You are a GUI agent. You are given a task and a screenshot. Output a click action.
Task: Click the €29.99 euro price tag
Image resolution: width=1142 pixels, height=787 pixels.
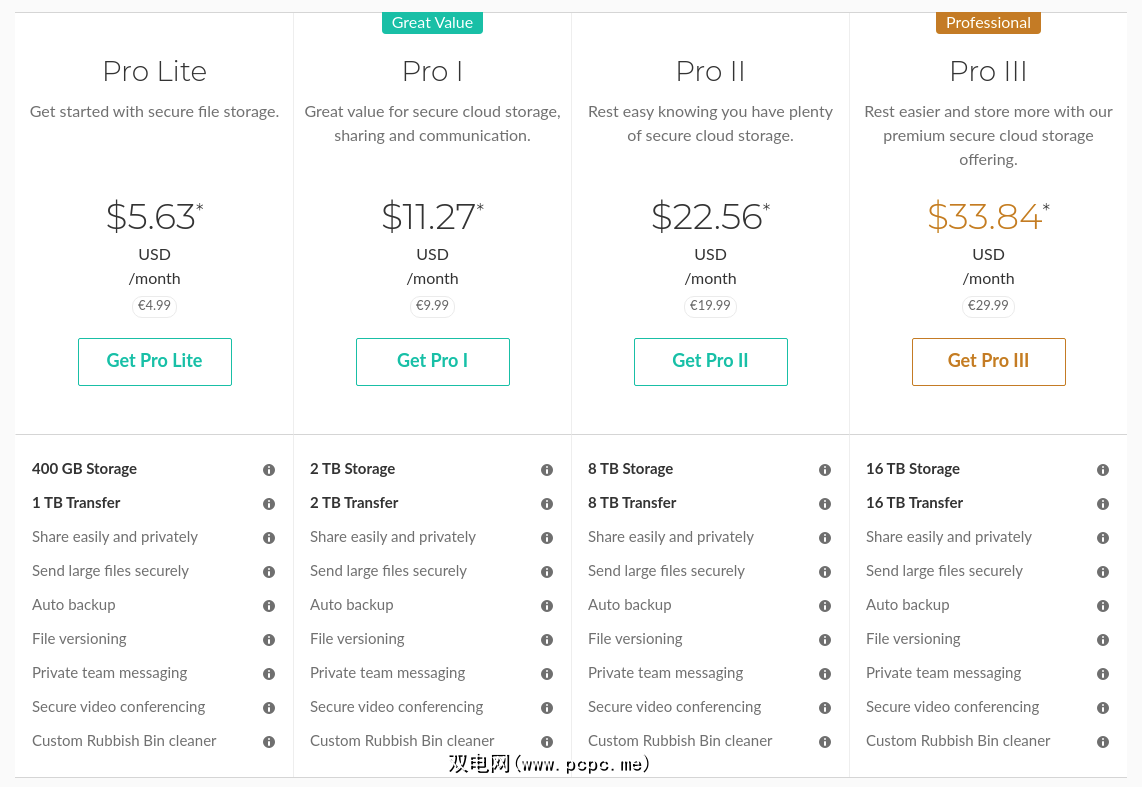(988, 306)
